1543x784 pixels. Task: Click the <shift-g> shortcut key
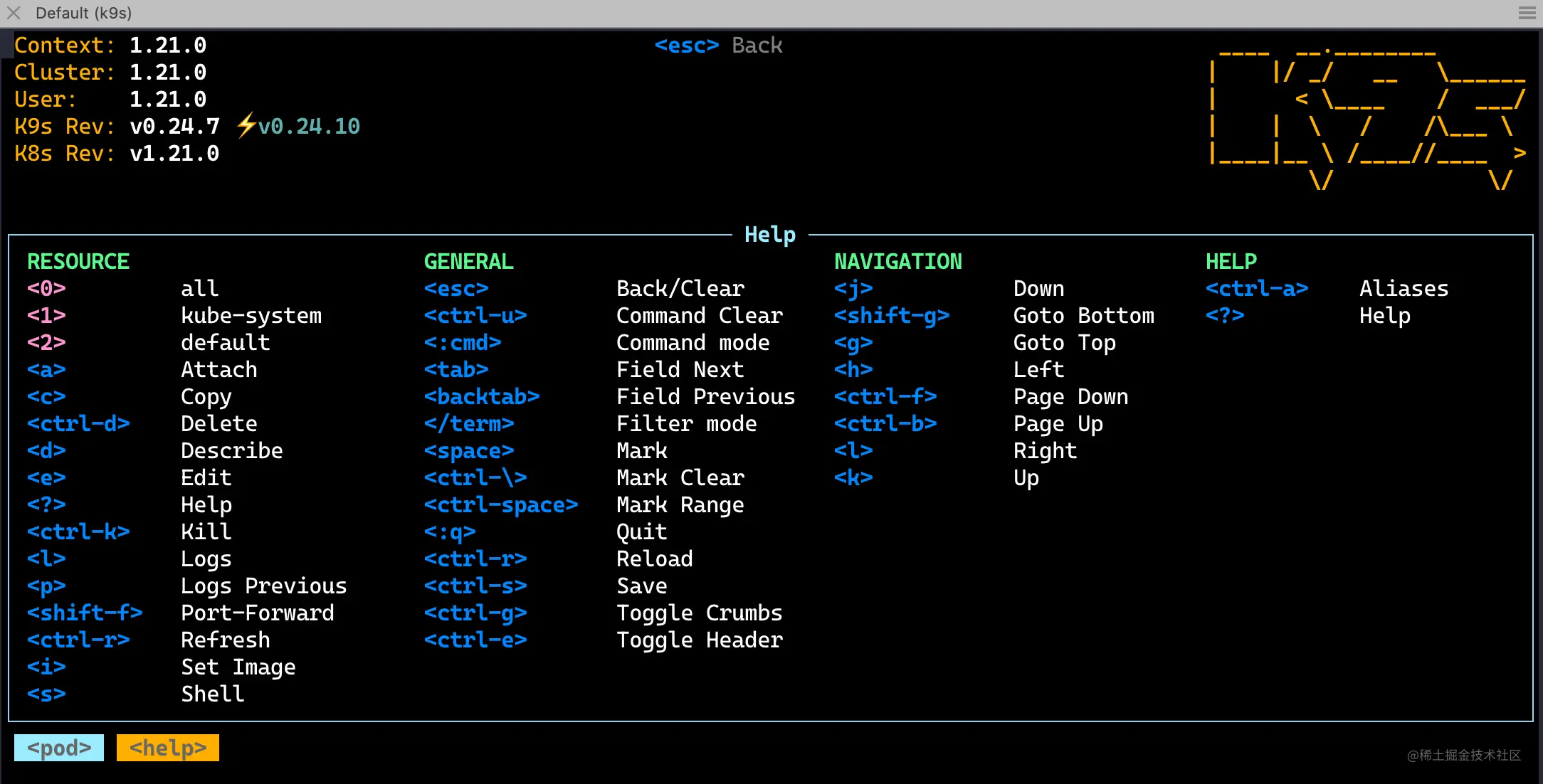892,316
